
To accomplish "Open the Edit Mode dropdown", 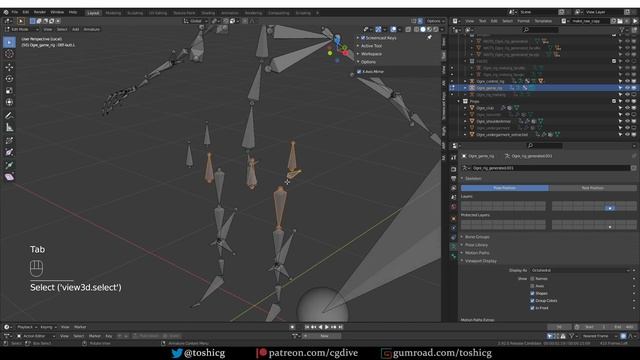I will pos(22,29).
